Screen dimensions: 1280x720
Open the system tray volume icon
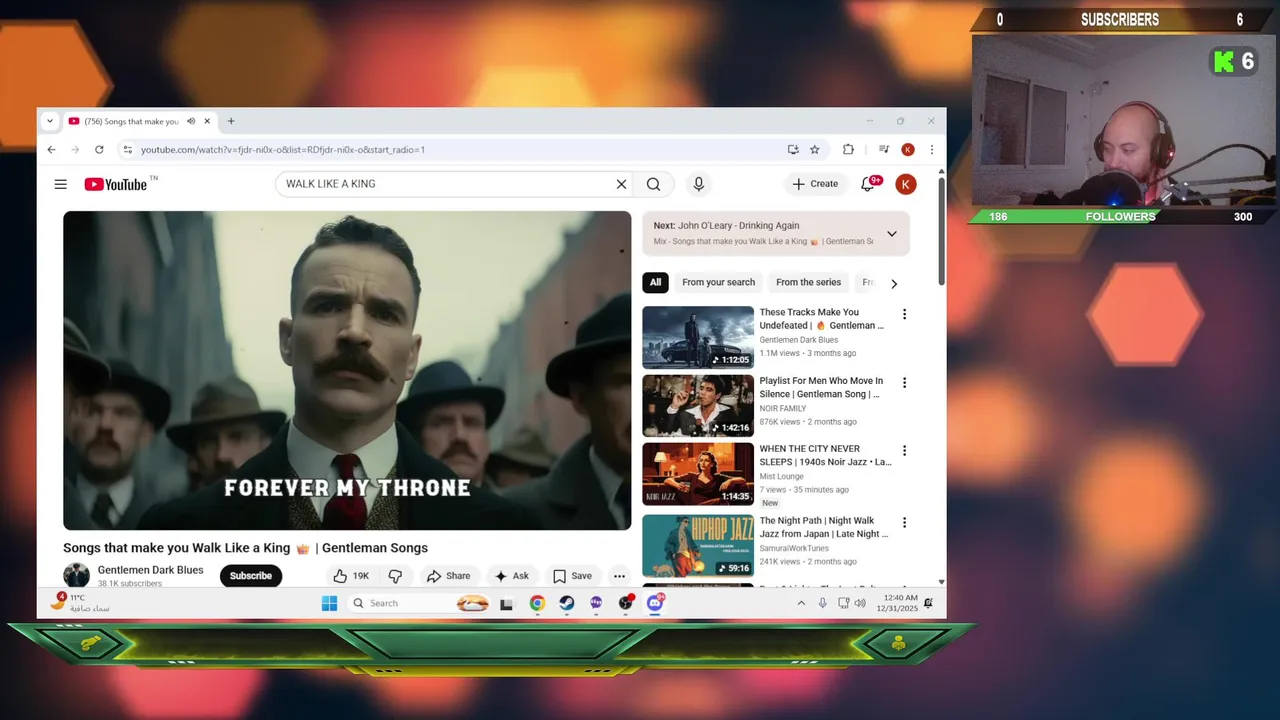860,603
